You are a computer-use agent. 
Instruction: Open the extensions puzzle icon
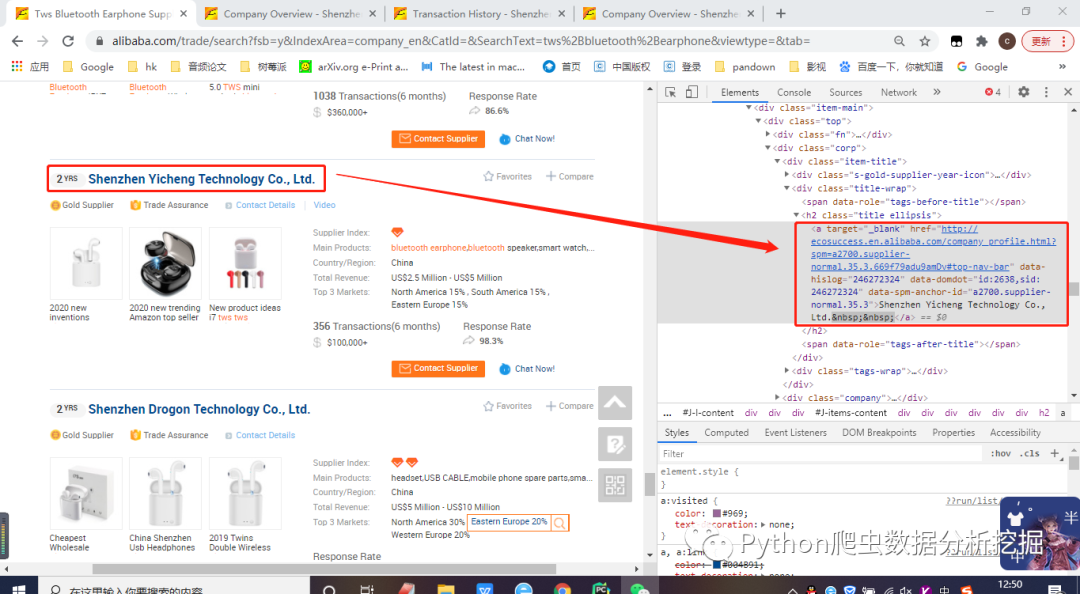[982, 41]
